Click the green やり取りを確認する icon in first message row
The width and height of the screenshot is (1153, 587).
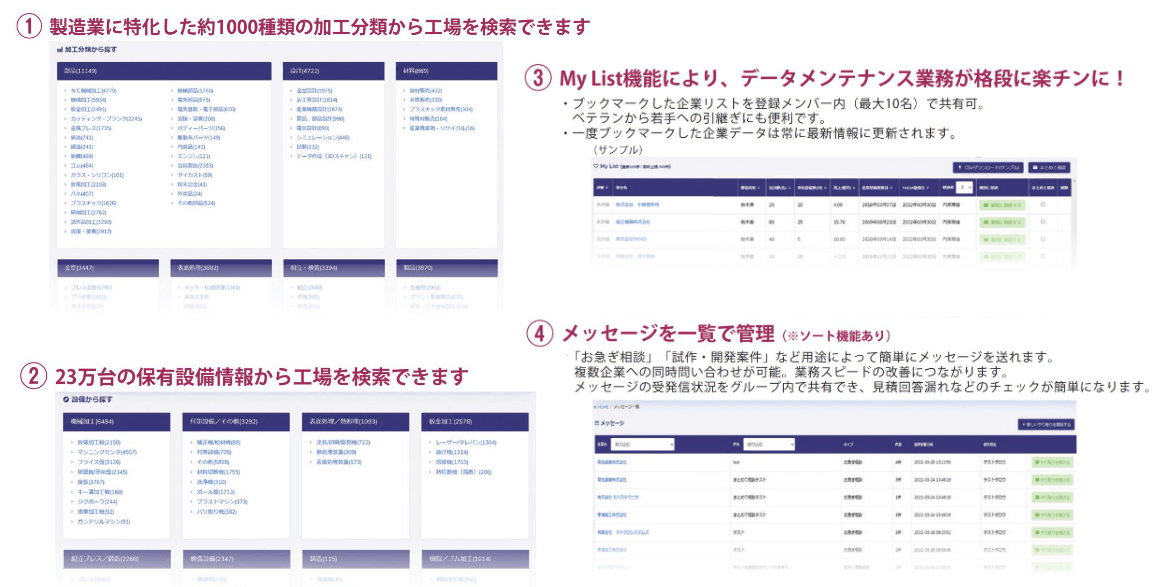point(1035,462)
